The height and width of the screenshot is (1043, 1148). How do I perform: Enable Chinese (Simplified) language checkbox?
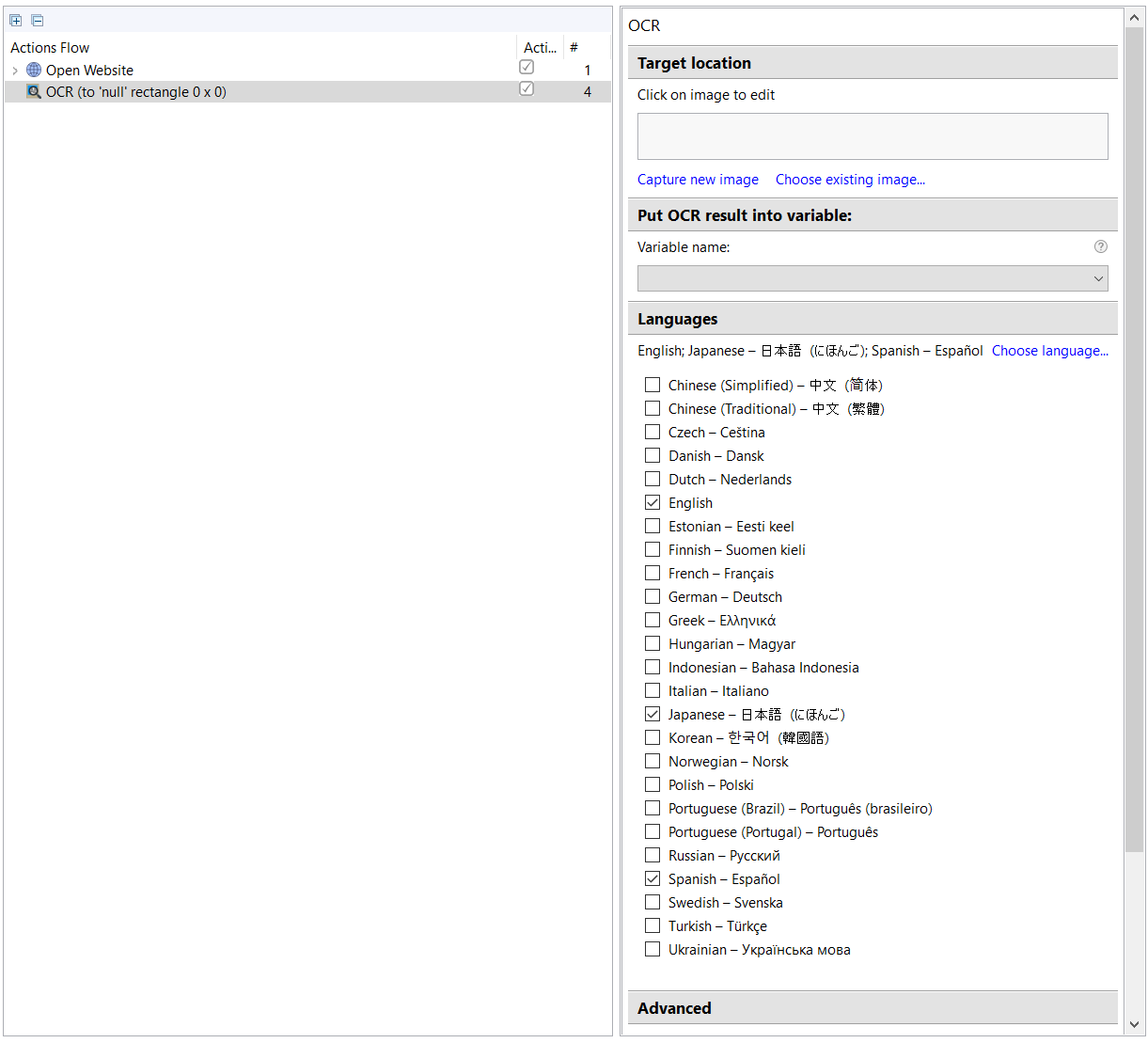[653, 385]
